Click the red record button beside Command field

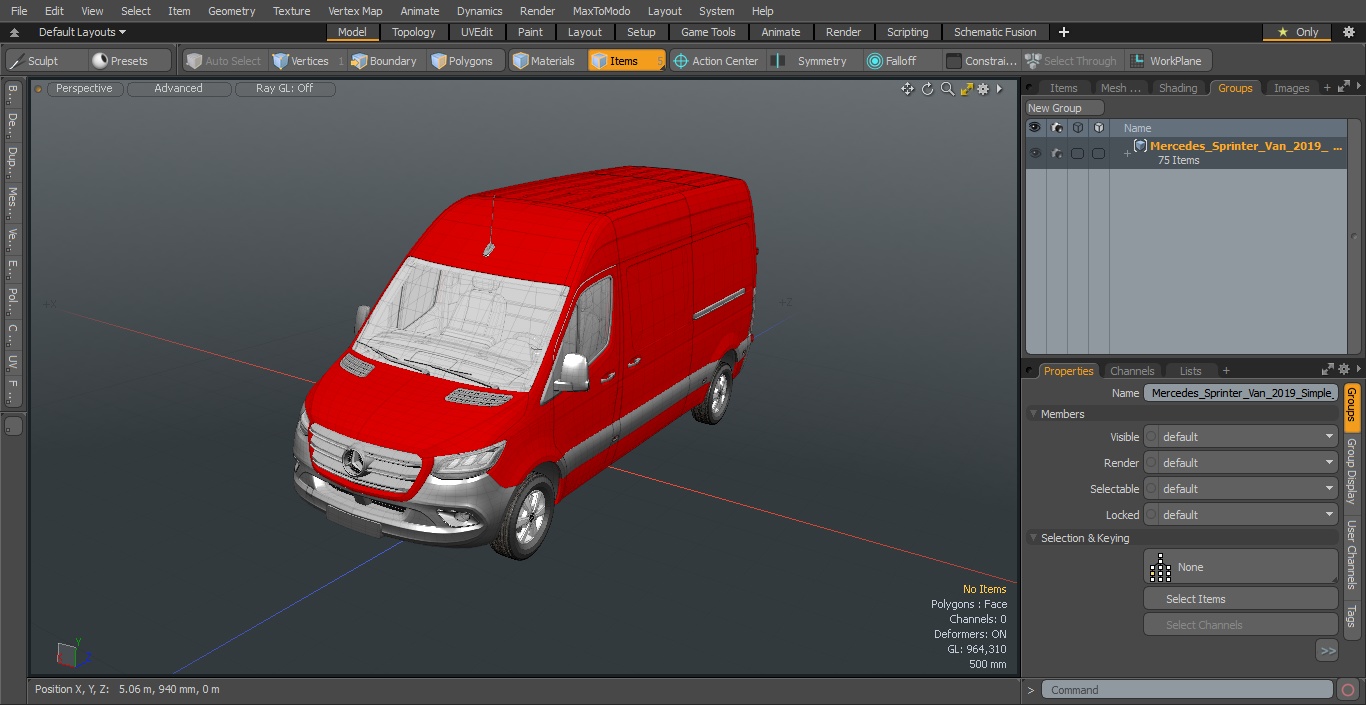point(1347,690)
